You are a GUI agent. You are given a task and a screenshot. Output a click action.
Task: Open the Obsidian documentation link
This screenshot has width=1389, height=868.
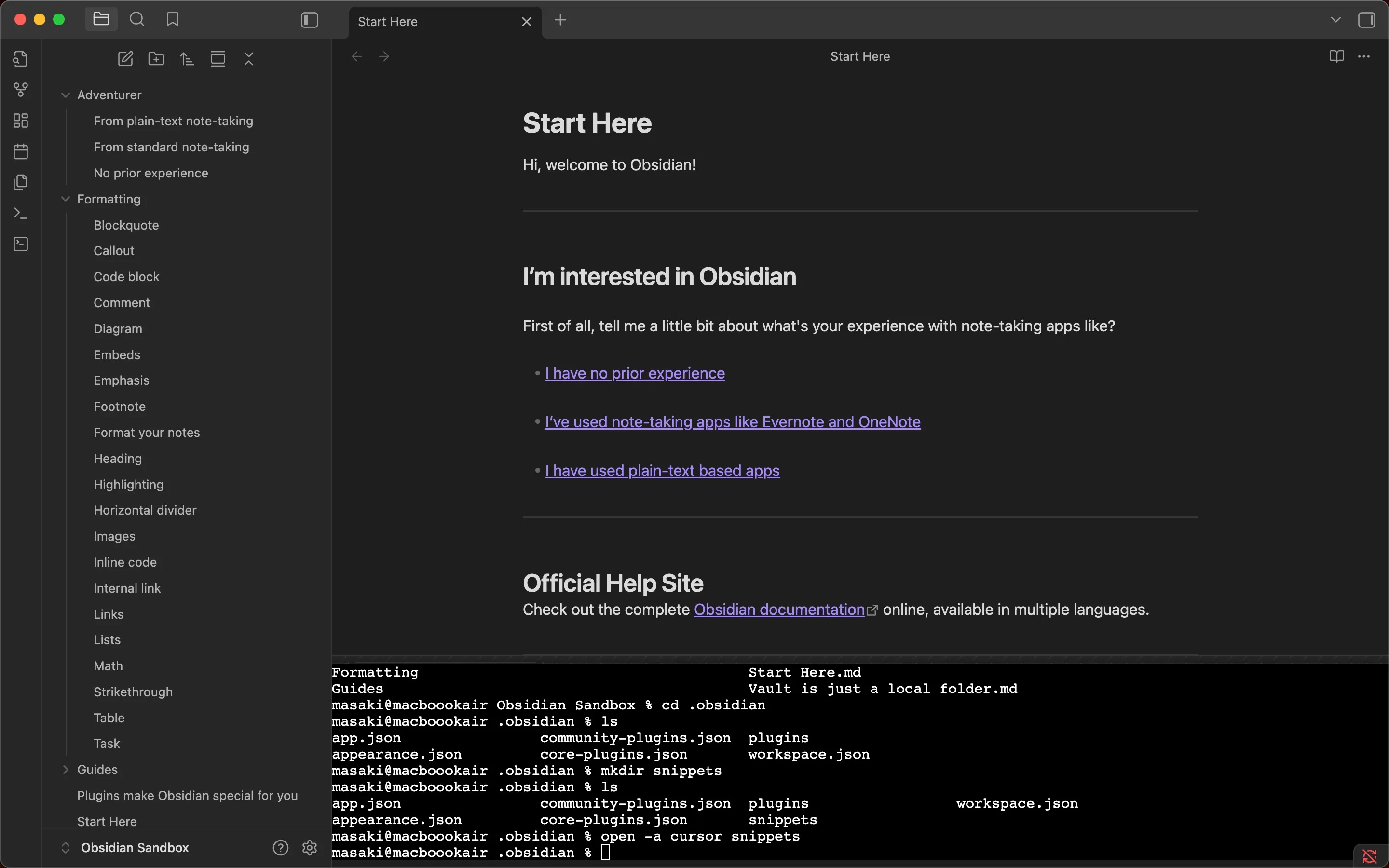779,610
